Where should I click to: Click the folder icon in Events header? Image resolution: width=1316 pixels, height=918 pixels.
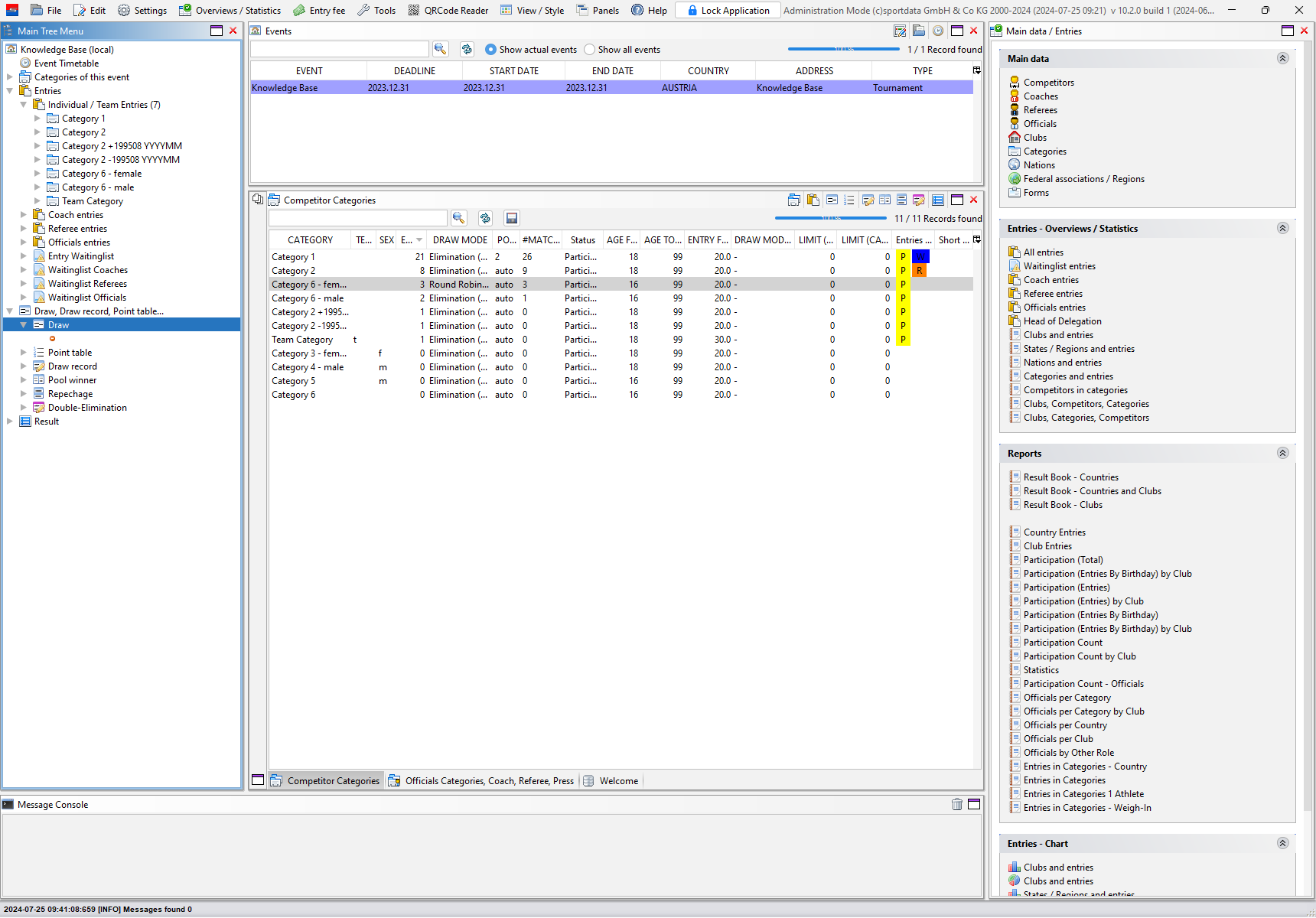pyautogui.click(x=919, y=31)
